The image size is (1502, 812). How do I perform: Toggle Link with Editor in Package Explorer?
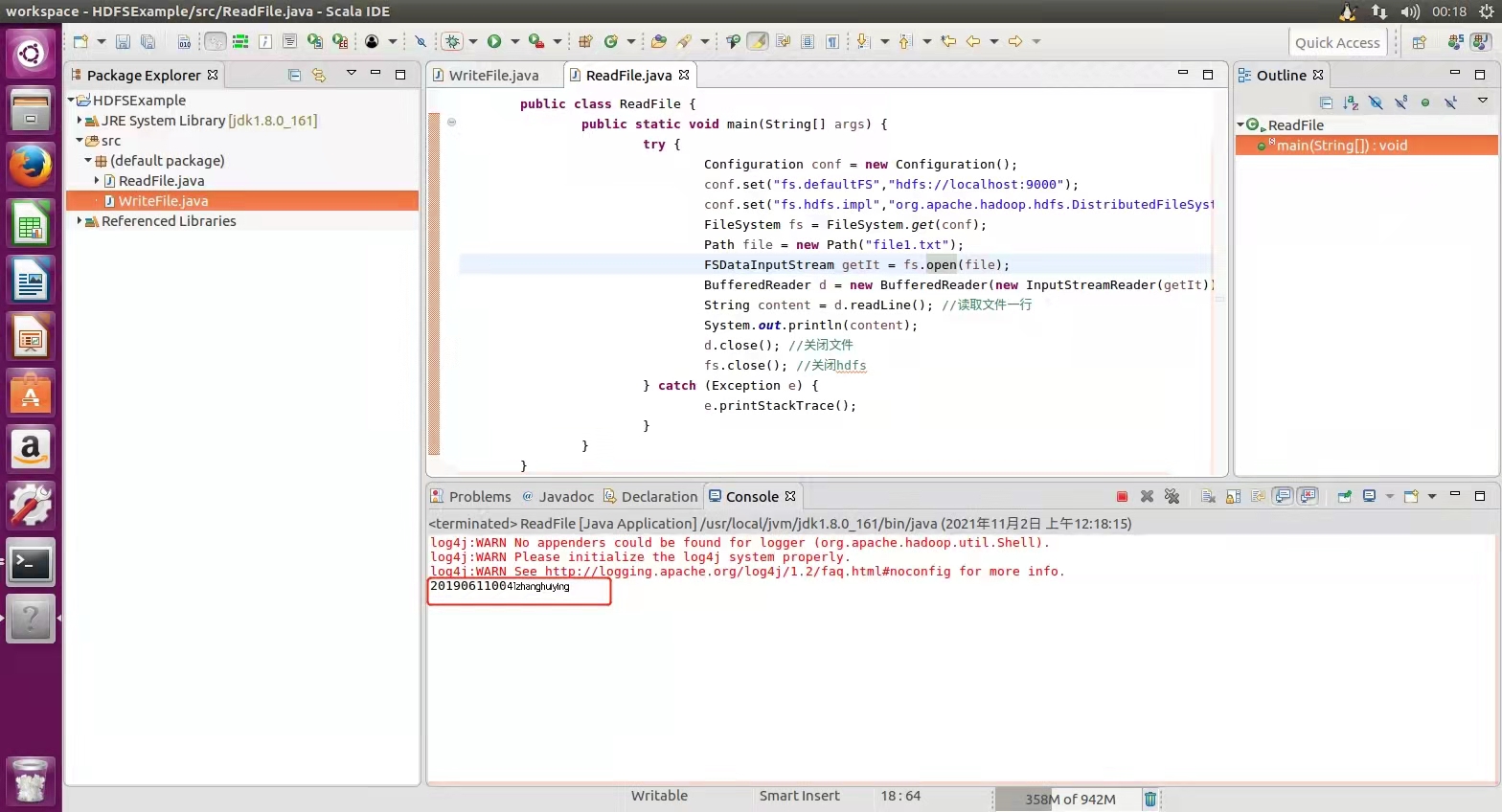click(x=319, y=75)
